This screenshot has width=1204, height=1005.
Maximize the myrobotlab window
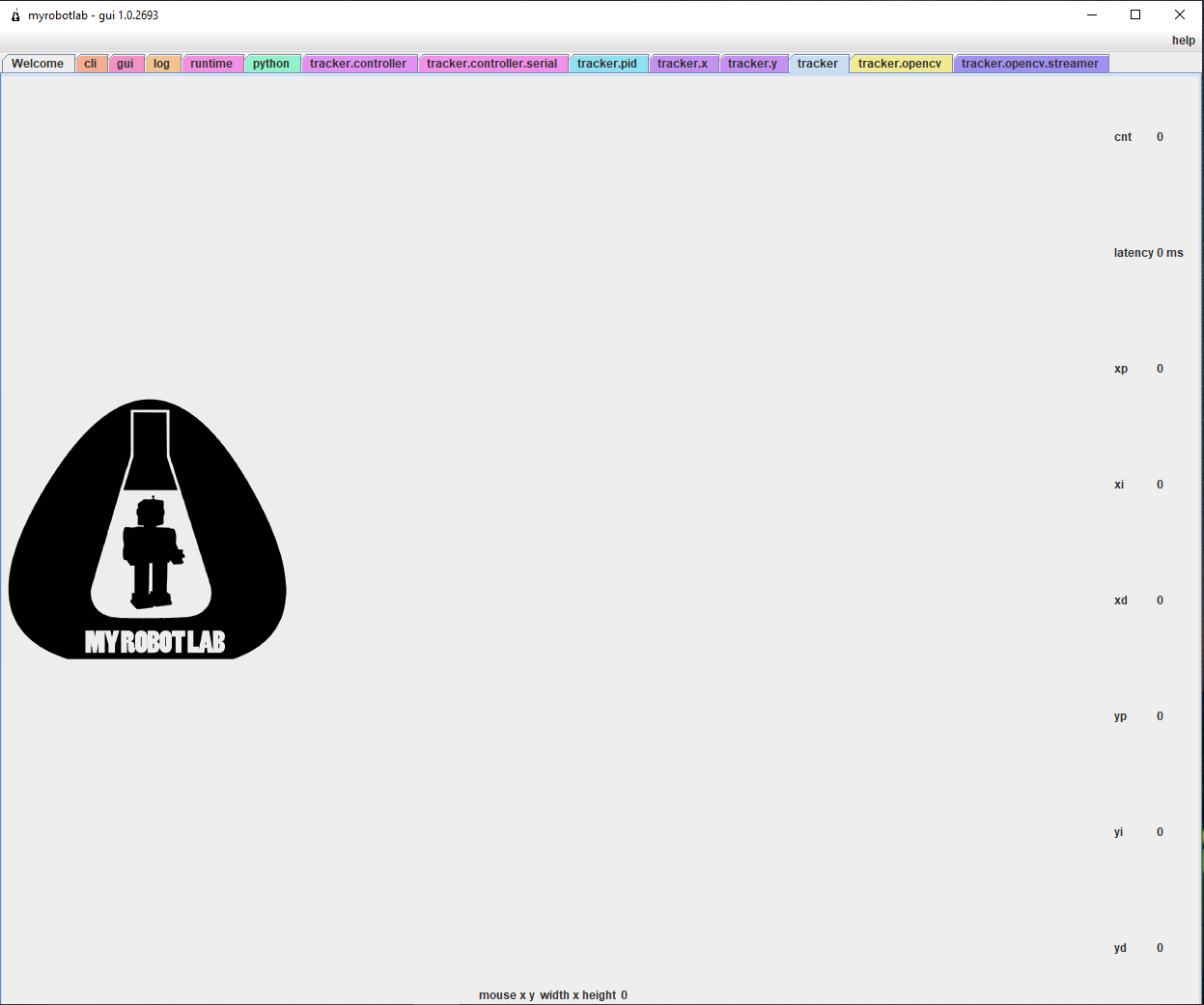pos(1135,14)
